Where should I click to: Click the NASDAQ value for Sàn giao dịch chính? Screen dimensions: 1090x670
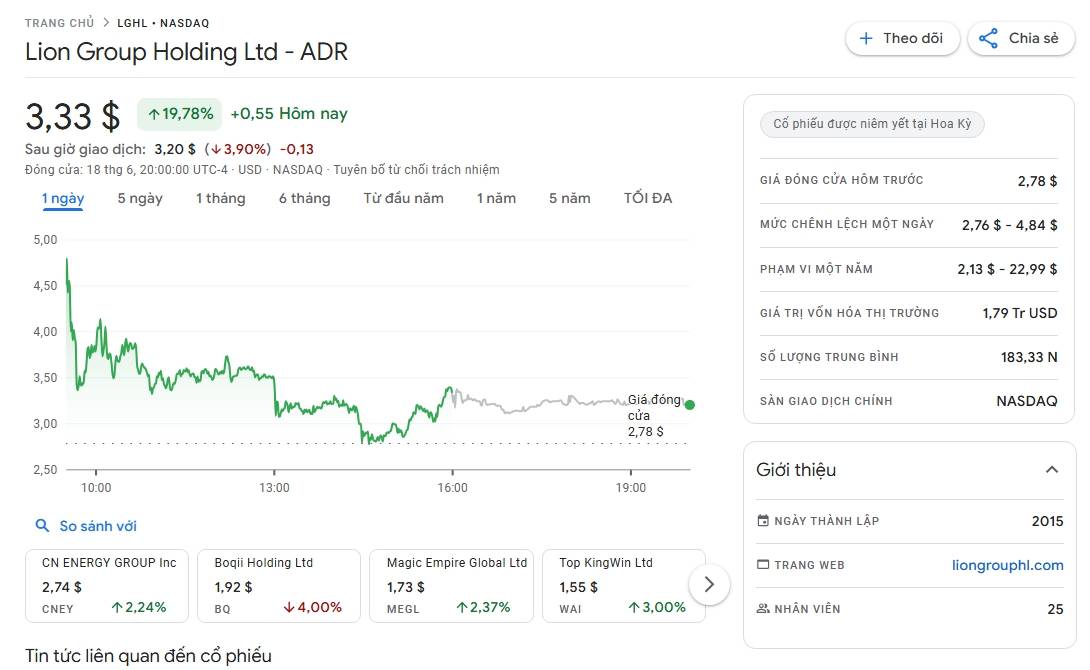coord(1027,401)
